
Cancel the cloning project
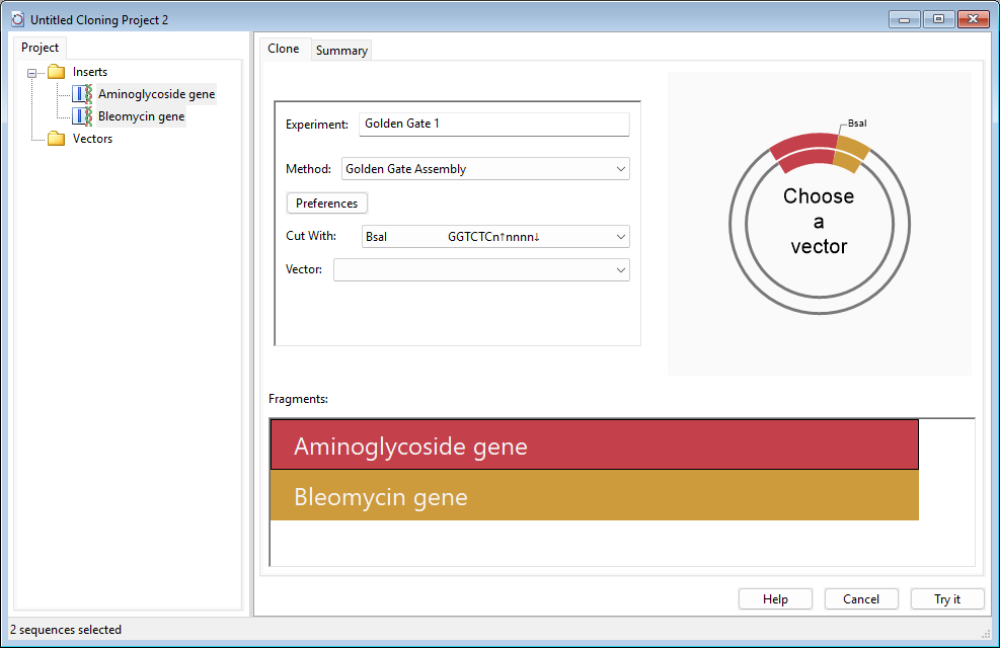point(861,599)
